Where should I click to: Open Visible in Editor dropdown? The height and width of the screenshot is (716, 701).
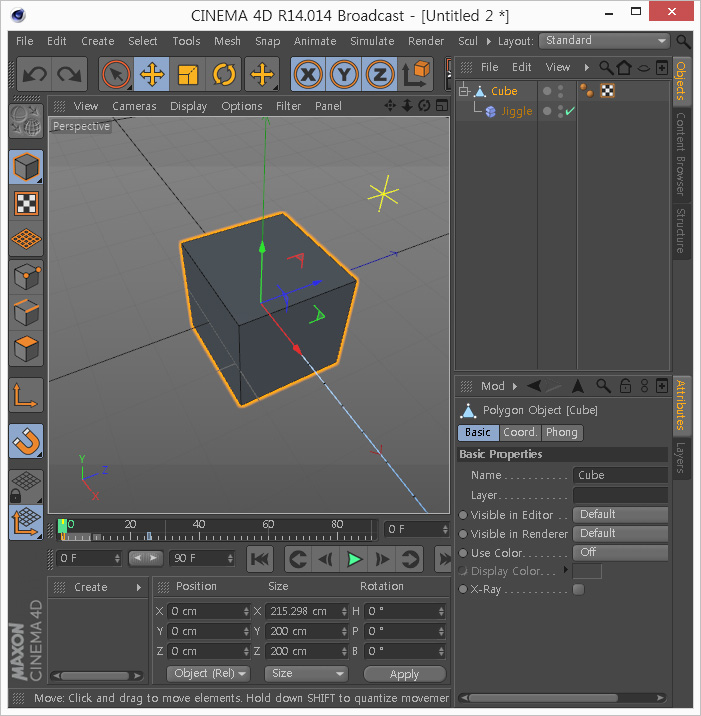tap(620, 514)
